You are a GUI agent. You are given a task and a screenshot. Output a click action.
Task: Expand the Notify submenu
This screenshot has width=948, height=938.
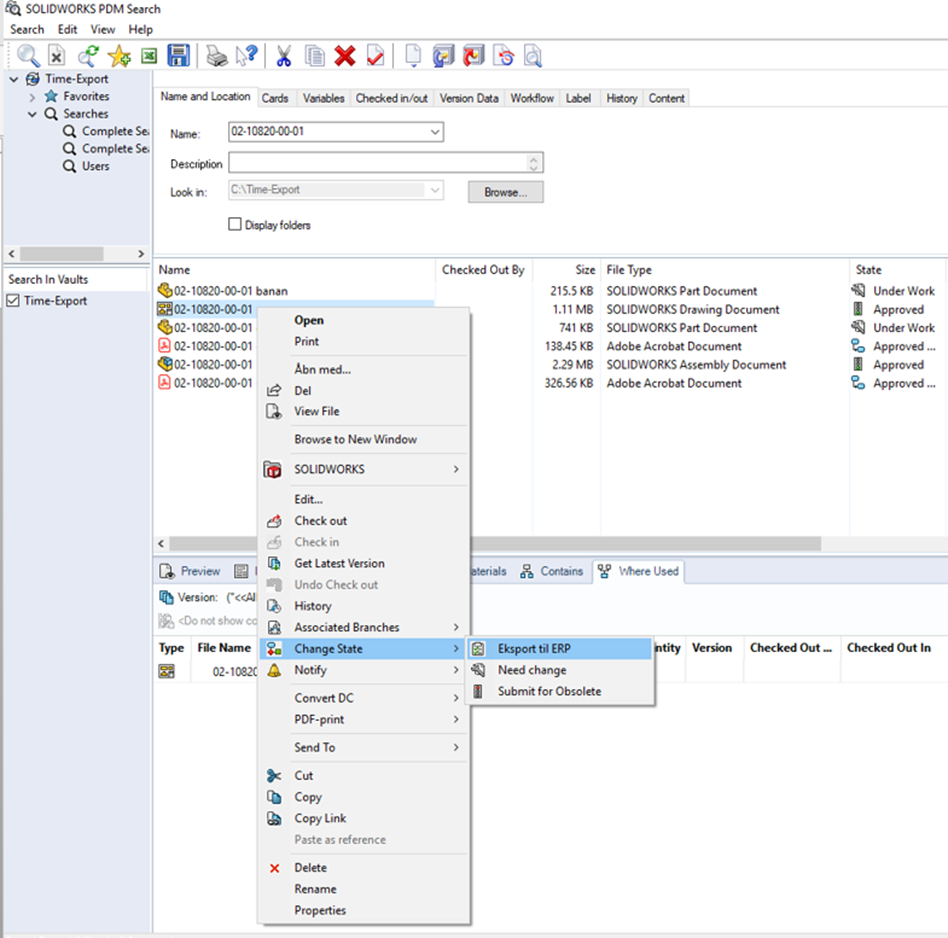[363, 670]
